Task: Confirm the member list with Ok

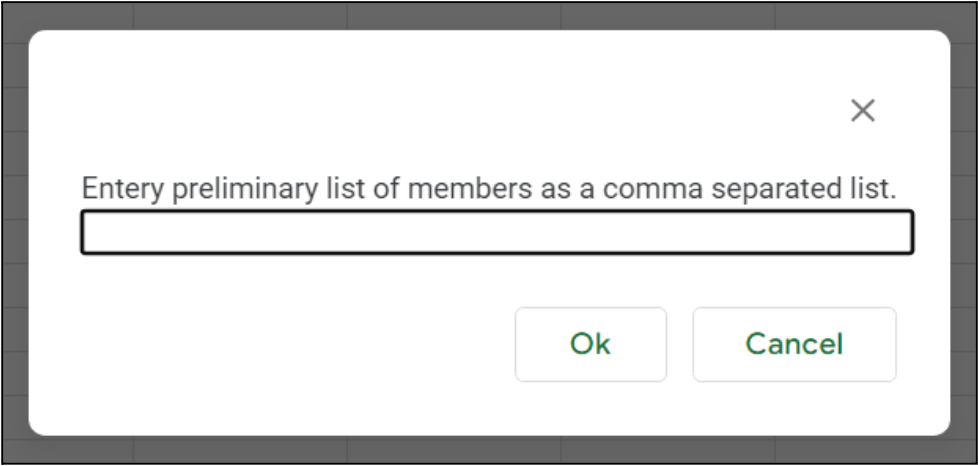Action: [x=591, y=344]
